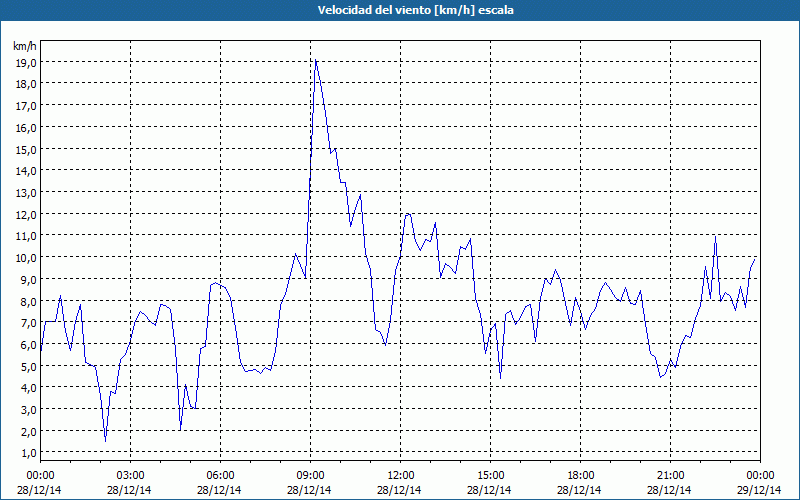Click the 00:00 time label dated 28/12/14

(x=40, y=476)
